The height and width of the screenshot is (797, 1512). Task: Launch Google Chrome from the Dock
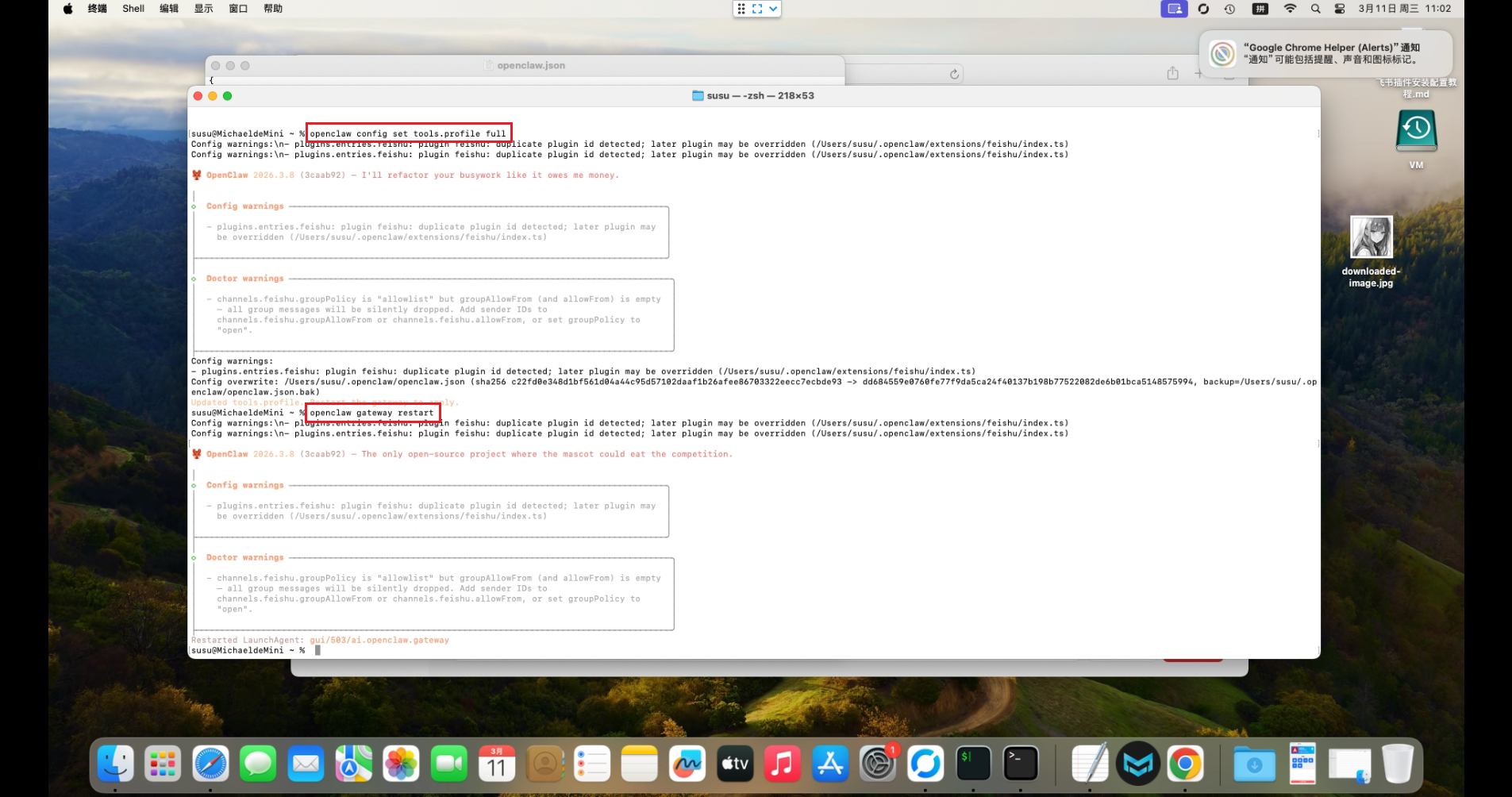pyautogui.click(x=1185, y=764)
